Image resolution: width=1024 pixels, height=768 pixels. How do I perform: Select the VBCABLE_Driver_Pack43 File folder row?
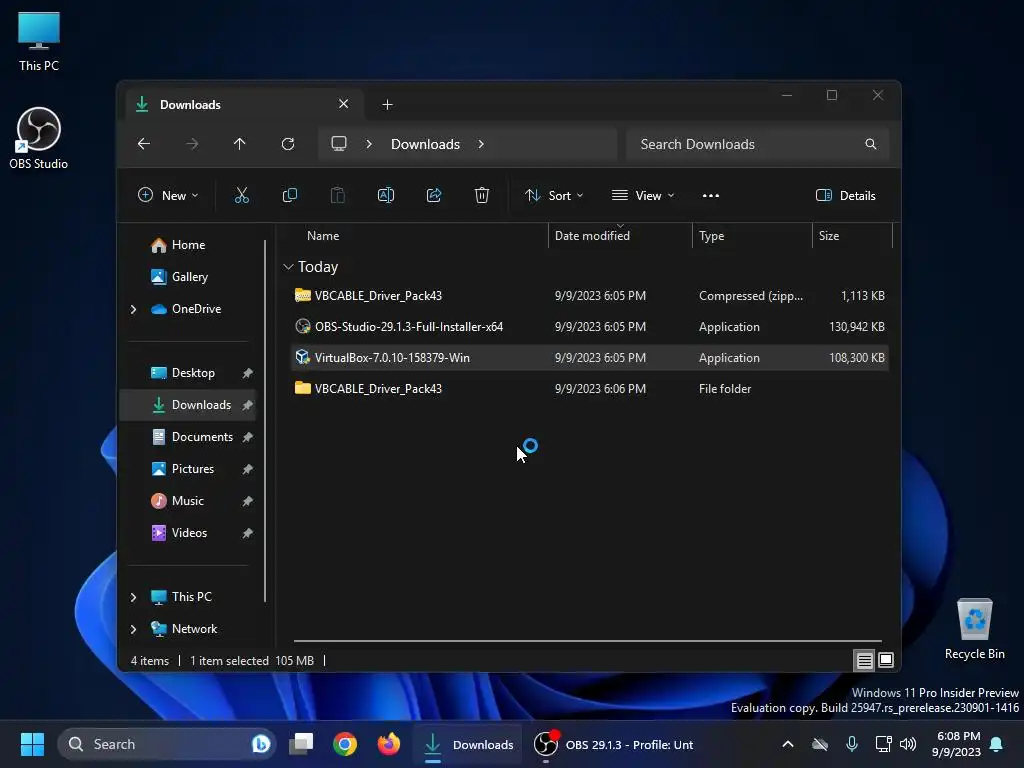[x=589, y=389]
